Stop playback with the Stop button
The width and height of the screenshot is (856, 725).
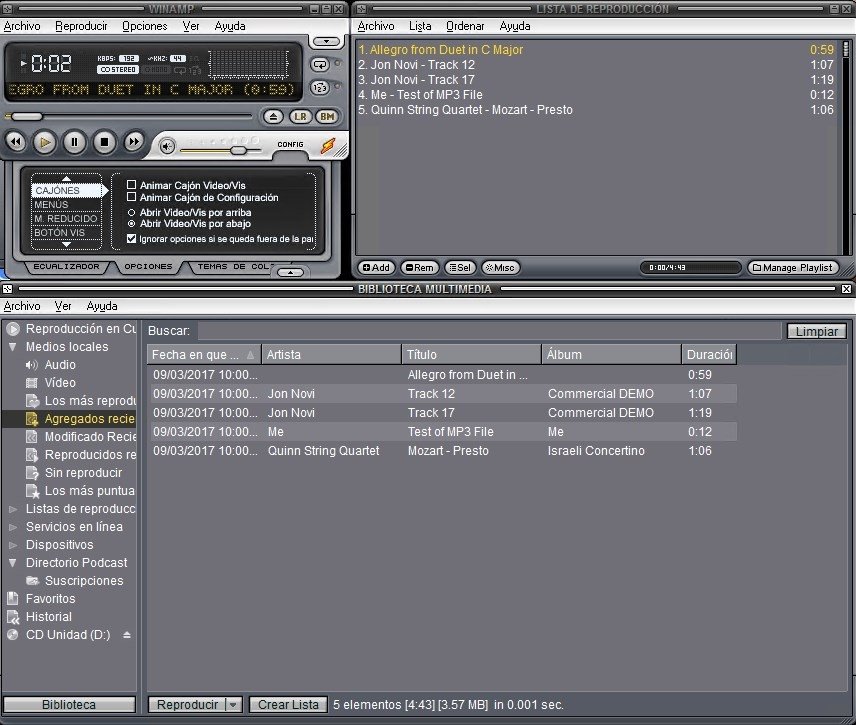point(104,142)
